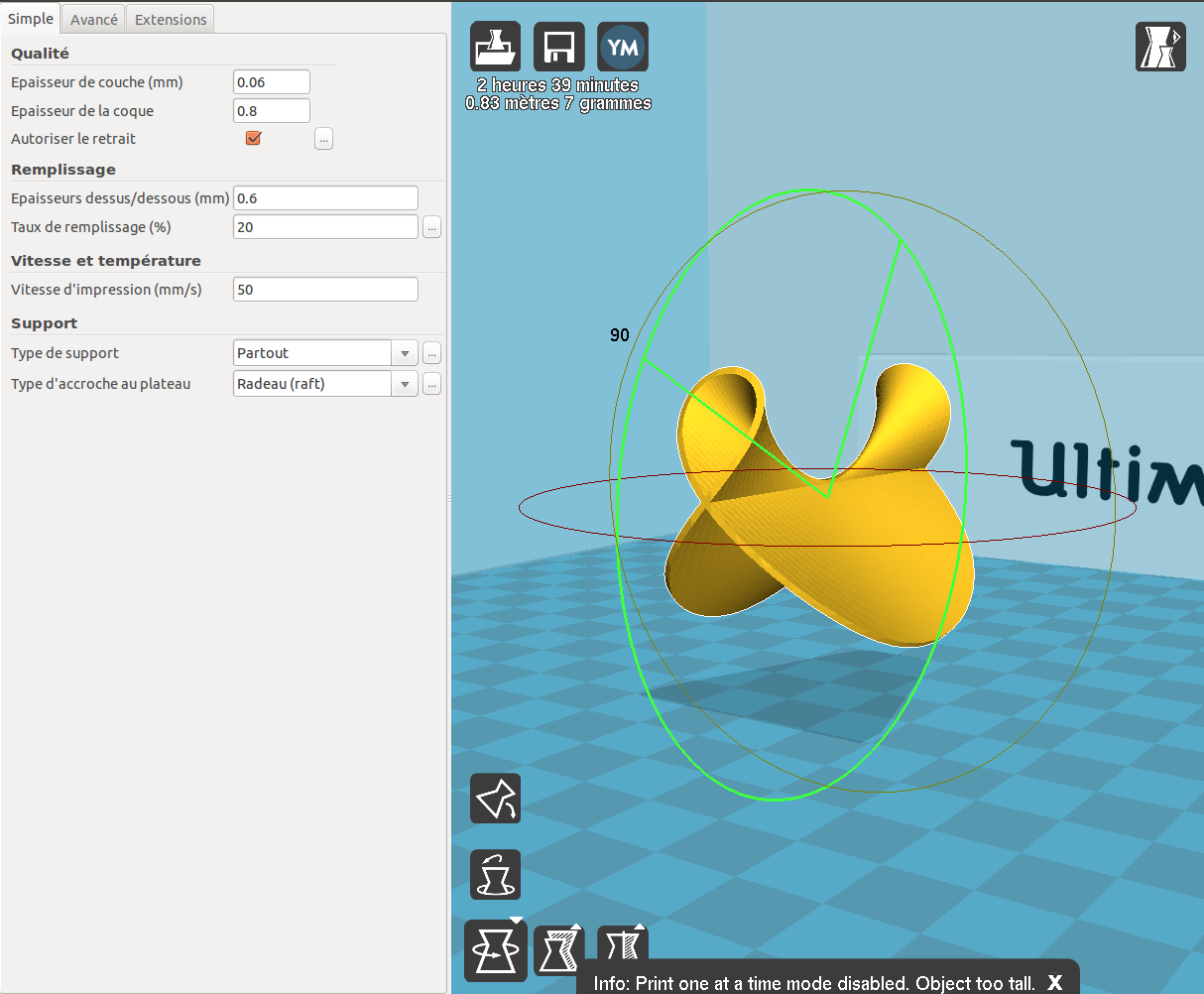Viewport: 1204px width, 994px height.
Task: Select the Rotate tool icon
Action: (495, 950)
